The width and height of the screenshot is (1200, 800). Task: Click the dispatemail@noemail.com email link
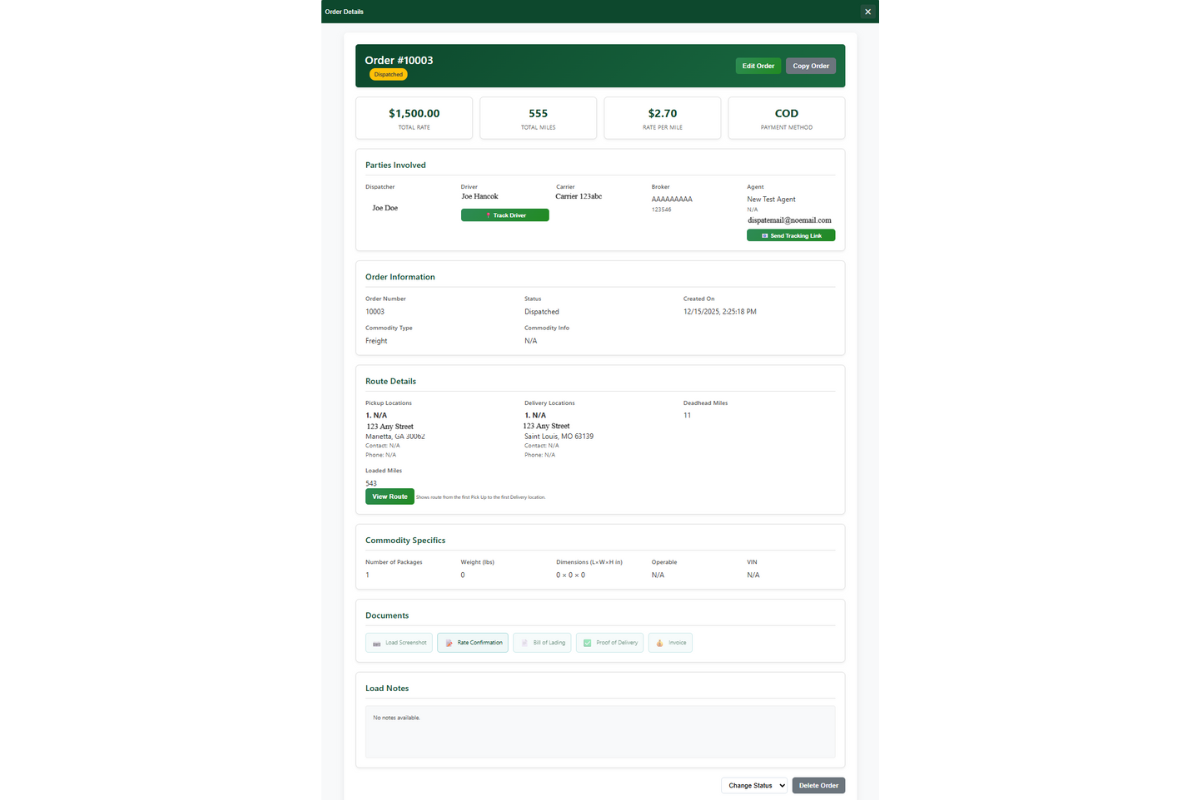pyautogui.click(x=789, y=218)
